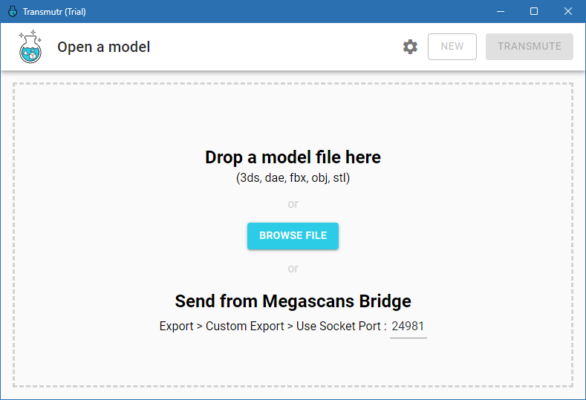Click the TRANSMUTE button
This screenshot has width=586, height=400.
(529, 46)
